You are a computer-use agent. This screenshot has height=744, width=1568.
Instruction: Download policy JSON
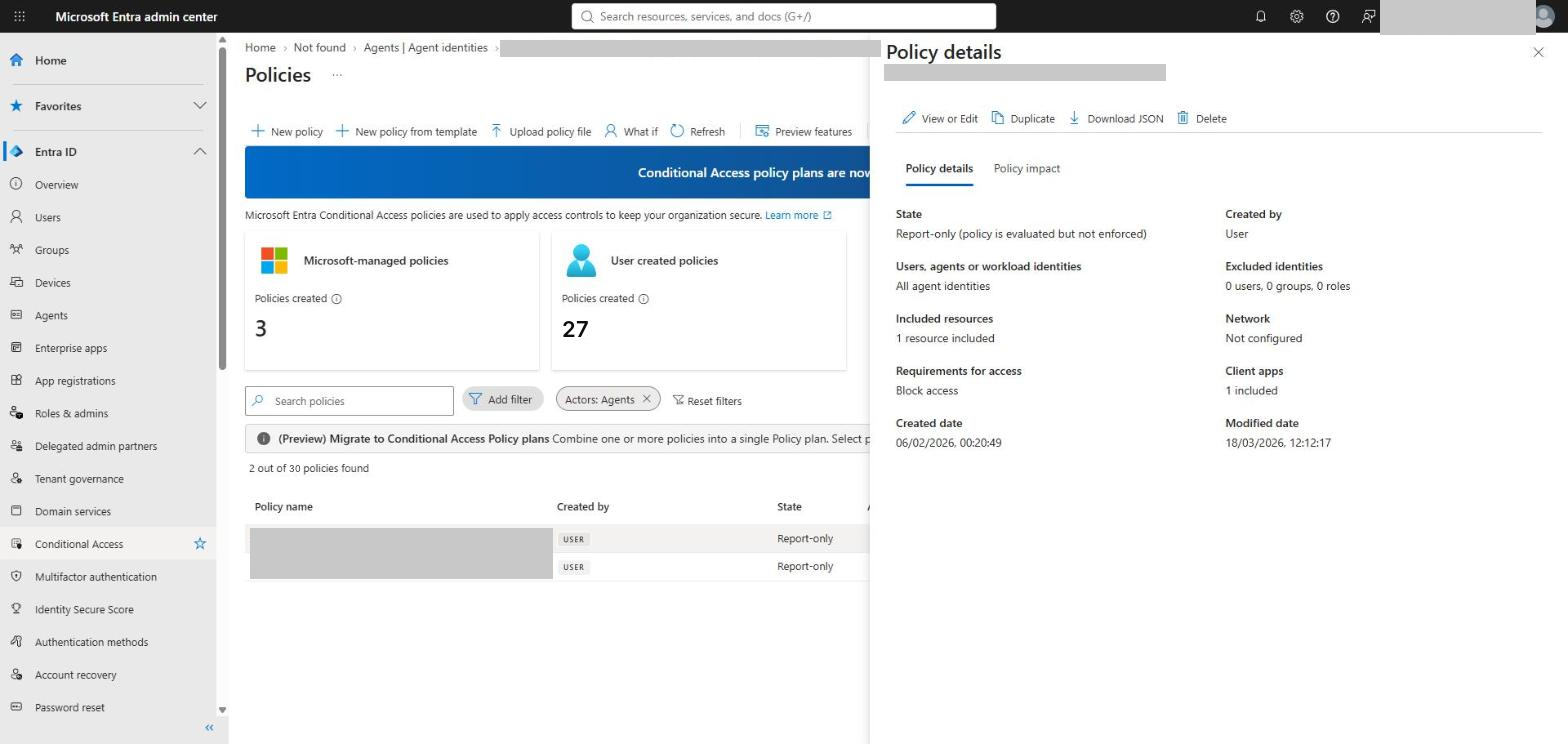pos(1116,118)
